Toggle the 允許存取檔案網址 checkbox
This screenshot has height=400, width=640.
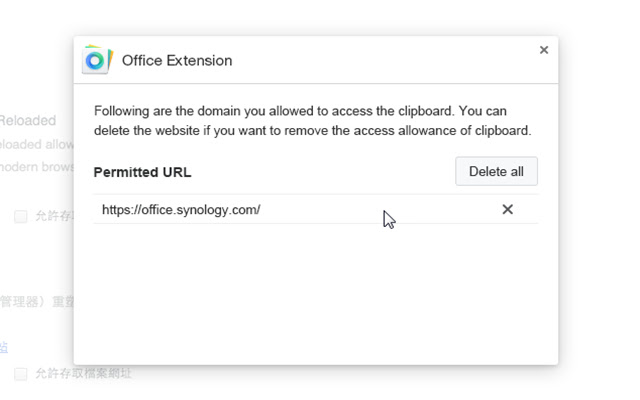[20, 374]
